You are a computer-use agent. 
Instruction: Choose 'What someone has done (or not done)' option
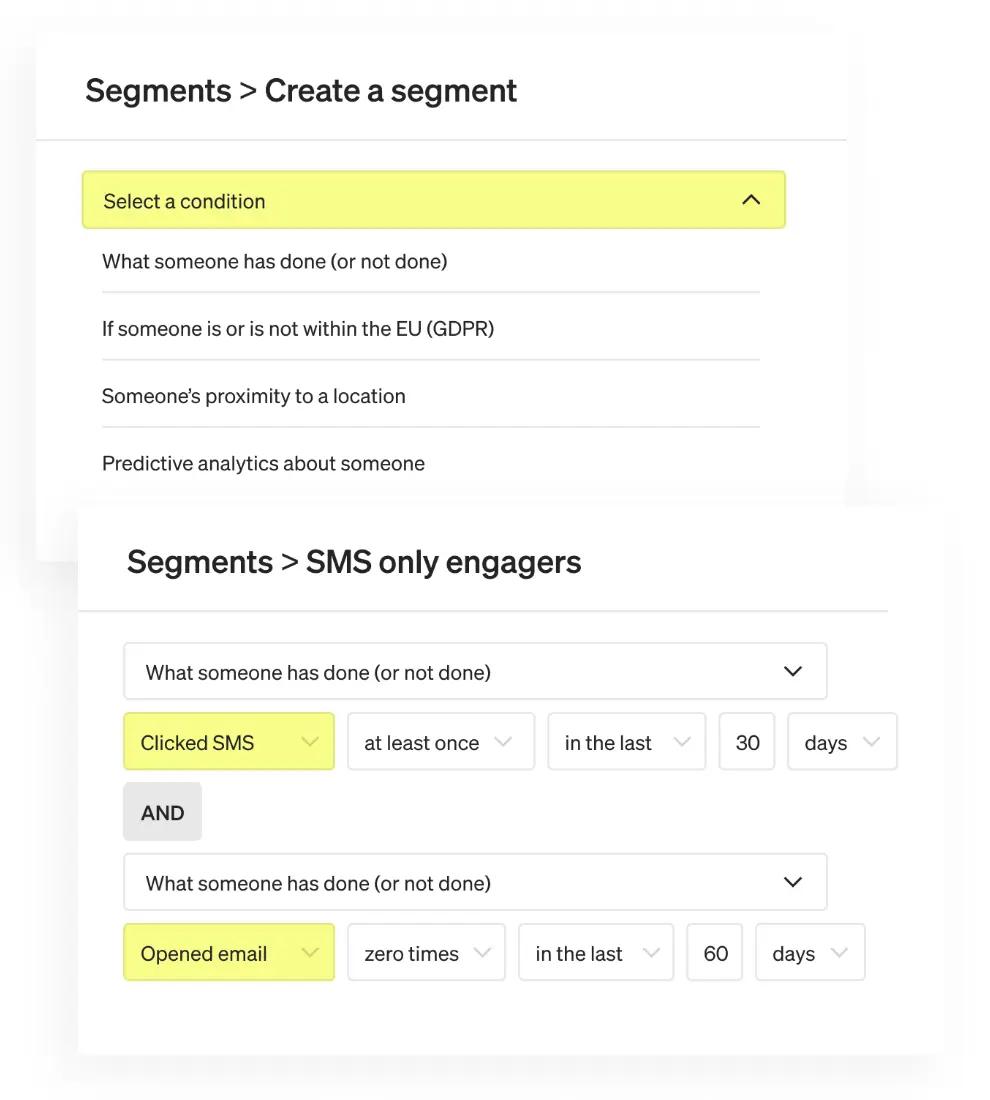click(x=274, y=262)
